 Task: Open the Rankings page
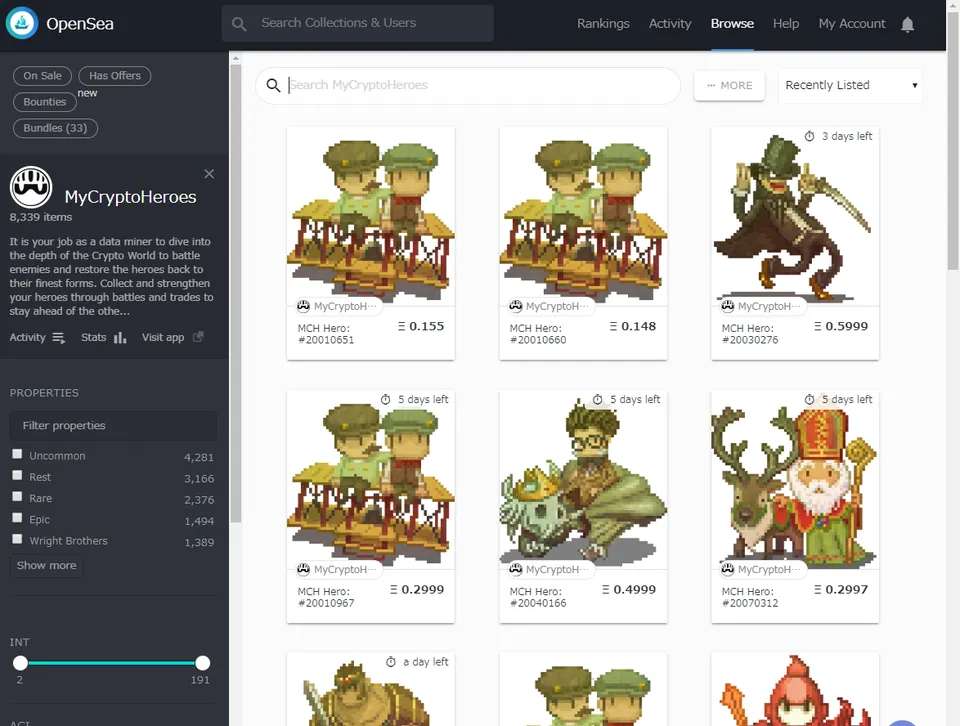coord(603,24)
